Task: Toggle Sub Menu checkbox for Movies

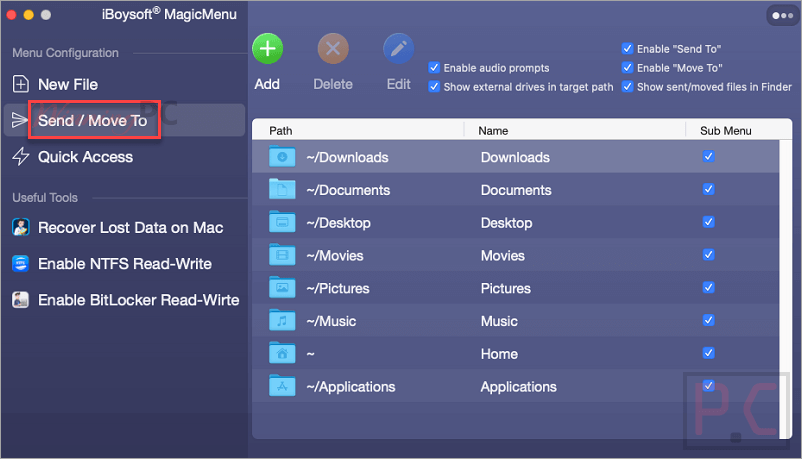Action: pyautogui.click(x=708, y=254)
